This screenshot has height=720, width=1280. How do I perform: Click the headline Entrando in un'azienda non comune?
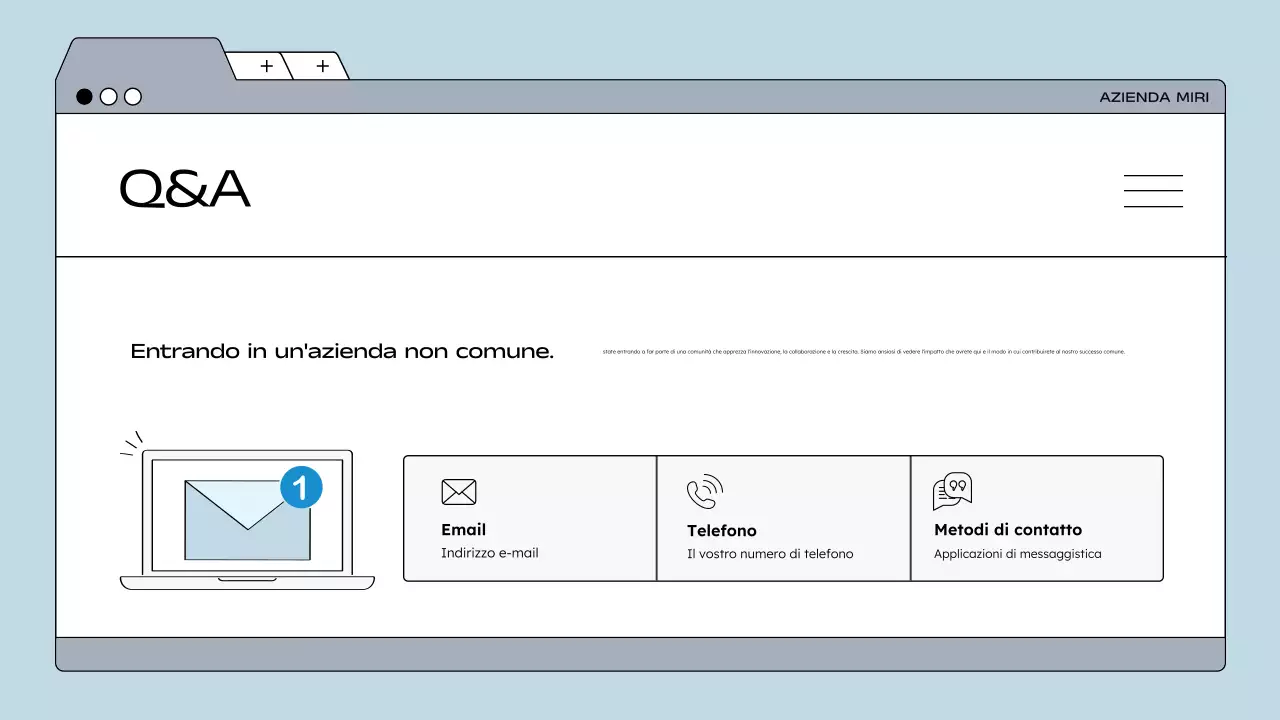click(342, 351)
